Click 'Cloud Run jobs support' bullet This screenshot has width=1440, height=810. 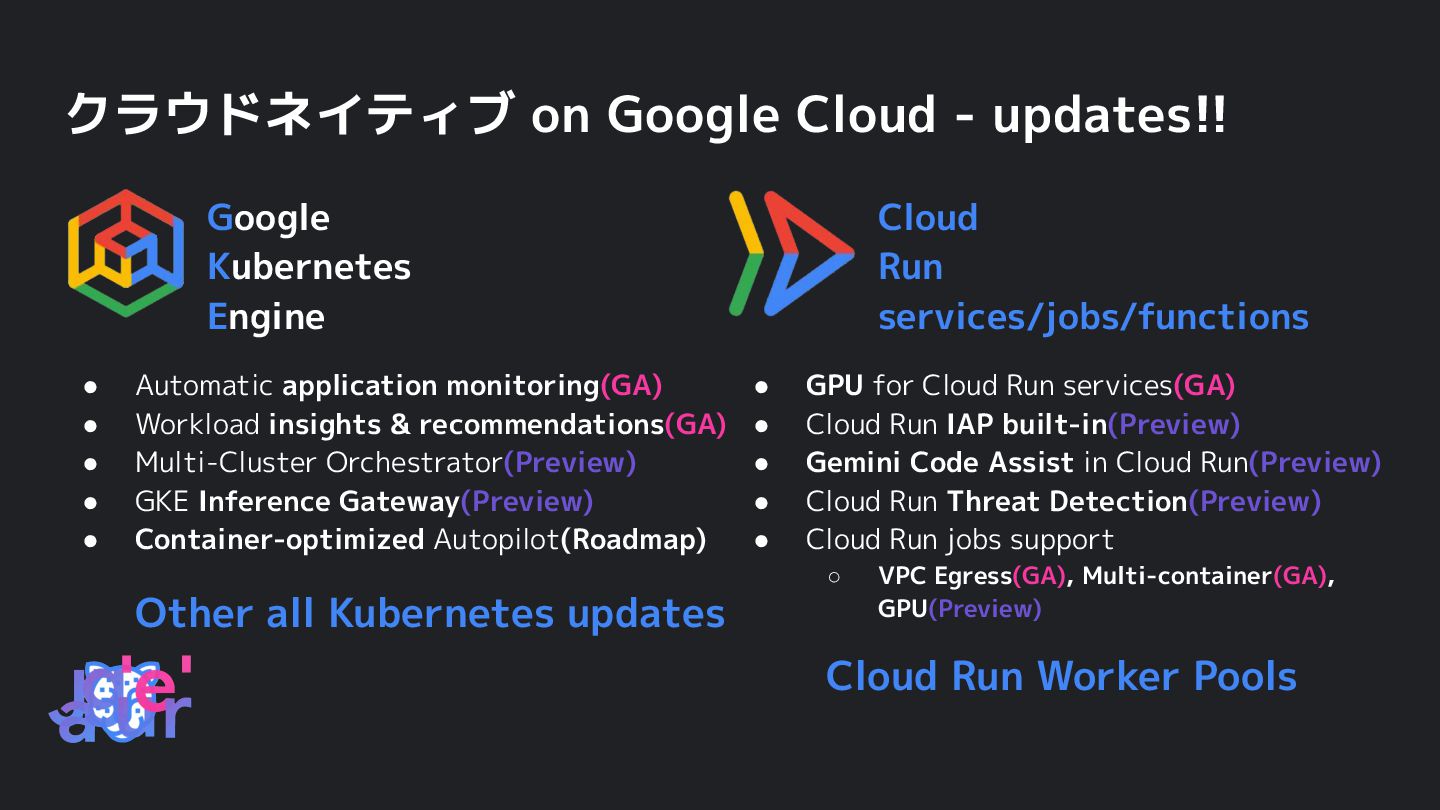960,540
